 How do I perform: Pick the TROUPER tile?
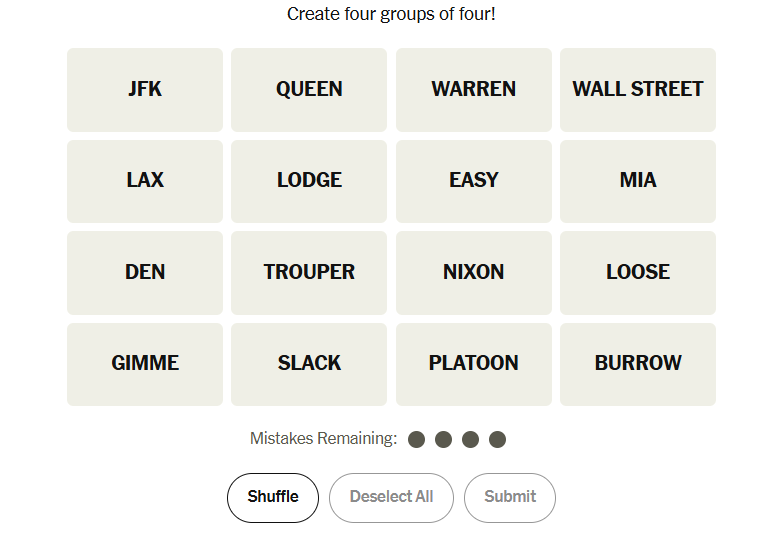pos(309,272)
